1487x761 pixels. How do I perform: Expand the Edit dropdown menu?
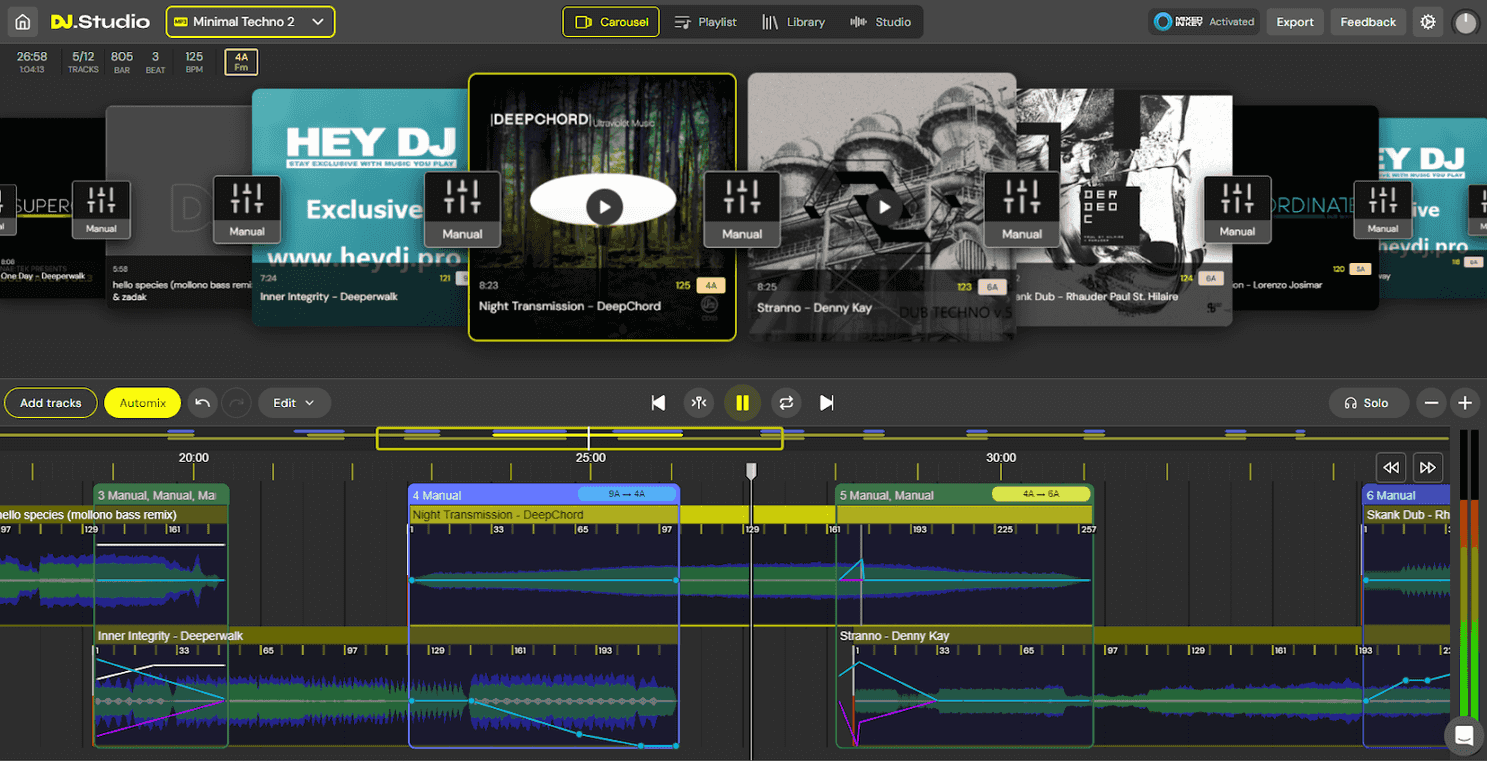294,403
